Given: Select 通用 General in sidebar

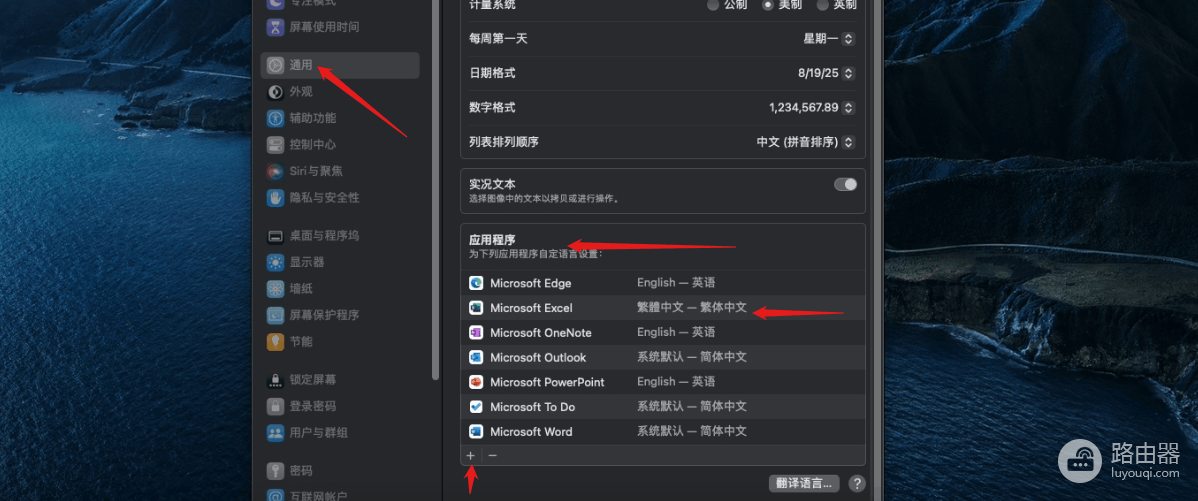Looking at the screenshot, I should [340, 66].
